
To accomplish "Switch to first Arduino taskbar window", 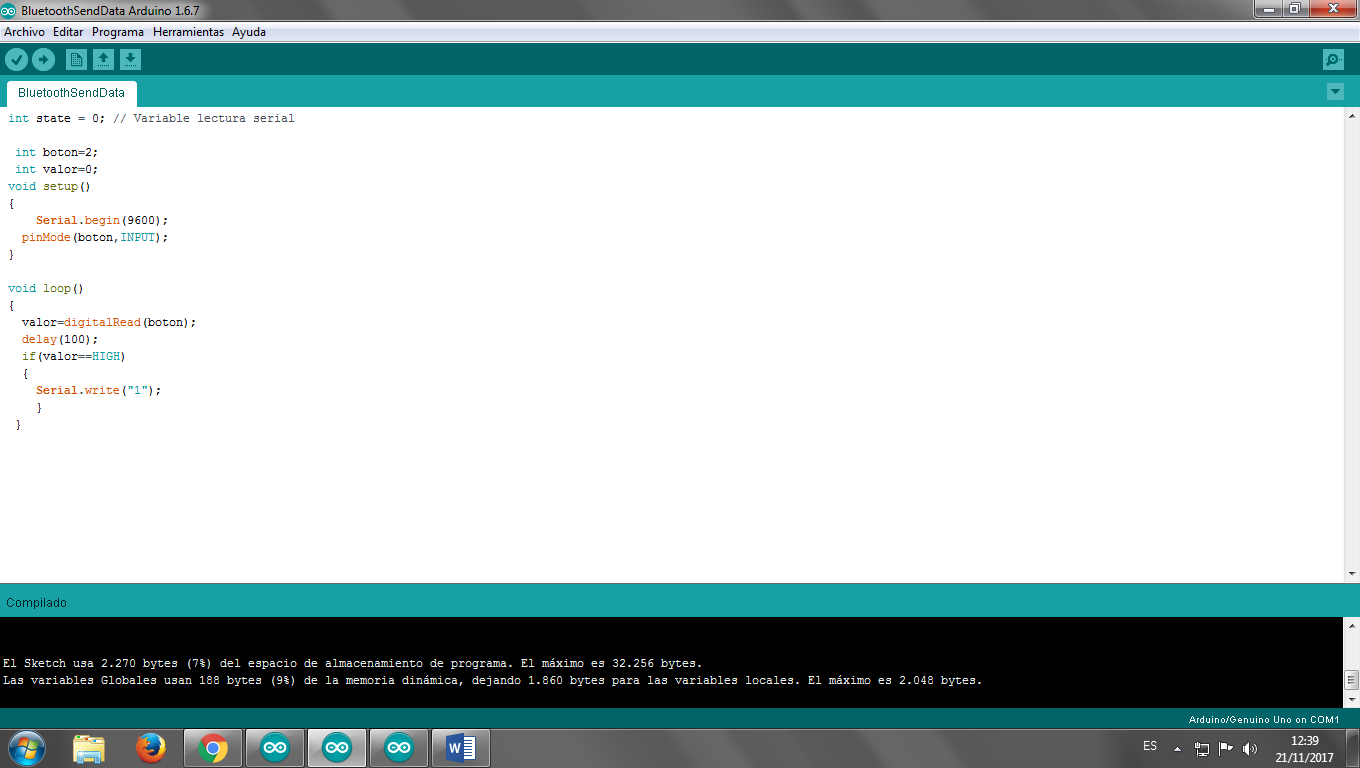I will pos(274,748).
